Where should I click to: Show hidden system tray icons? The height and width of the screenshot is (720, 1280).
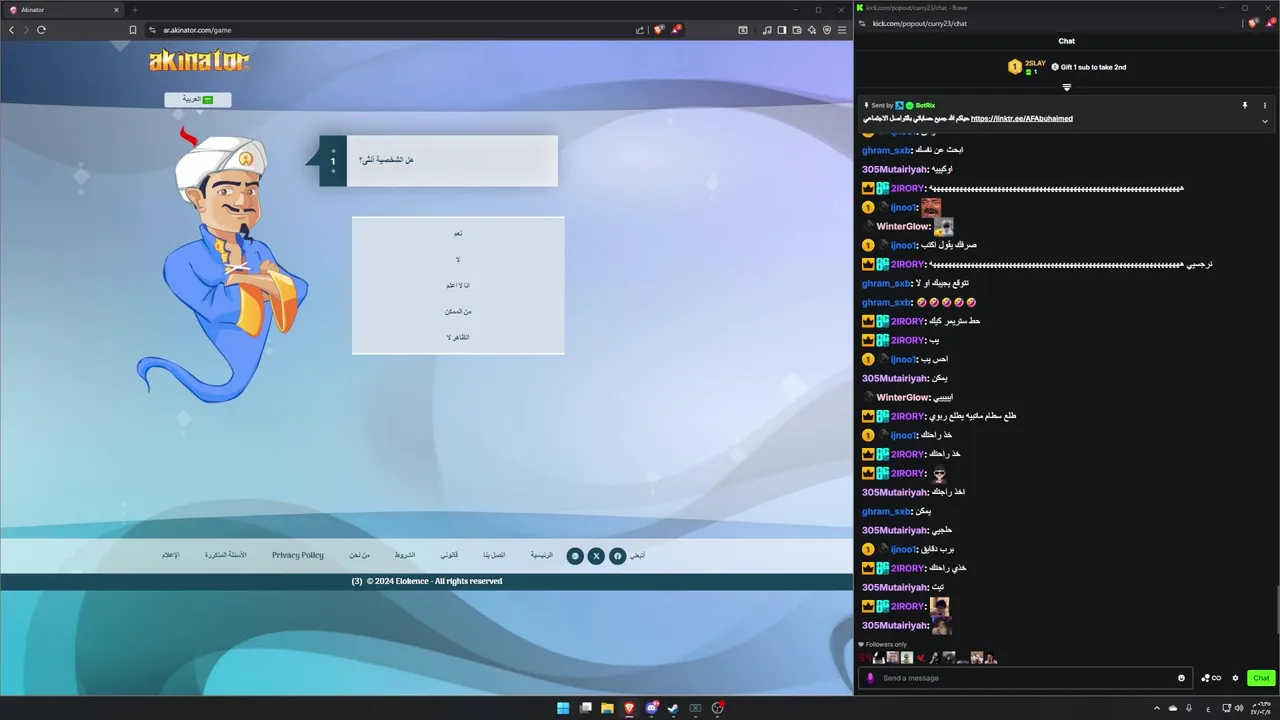1157,708
